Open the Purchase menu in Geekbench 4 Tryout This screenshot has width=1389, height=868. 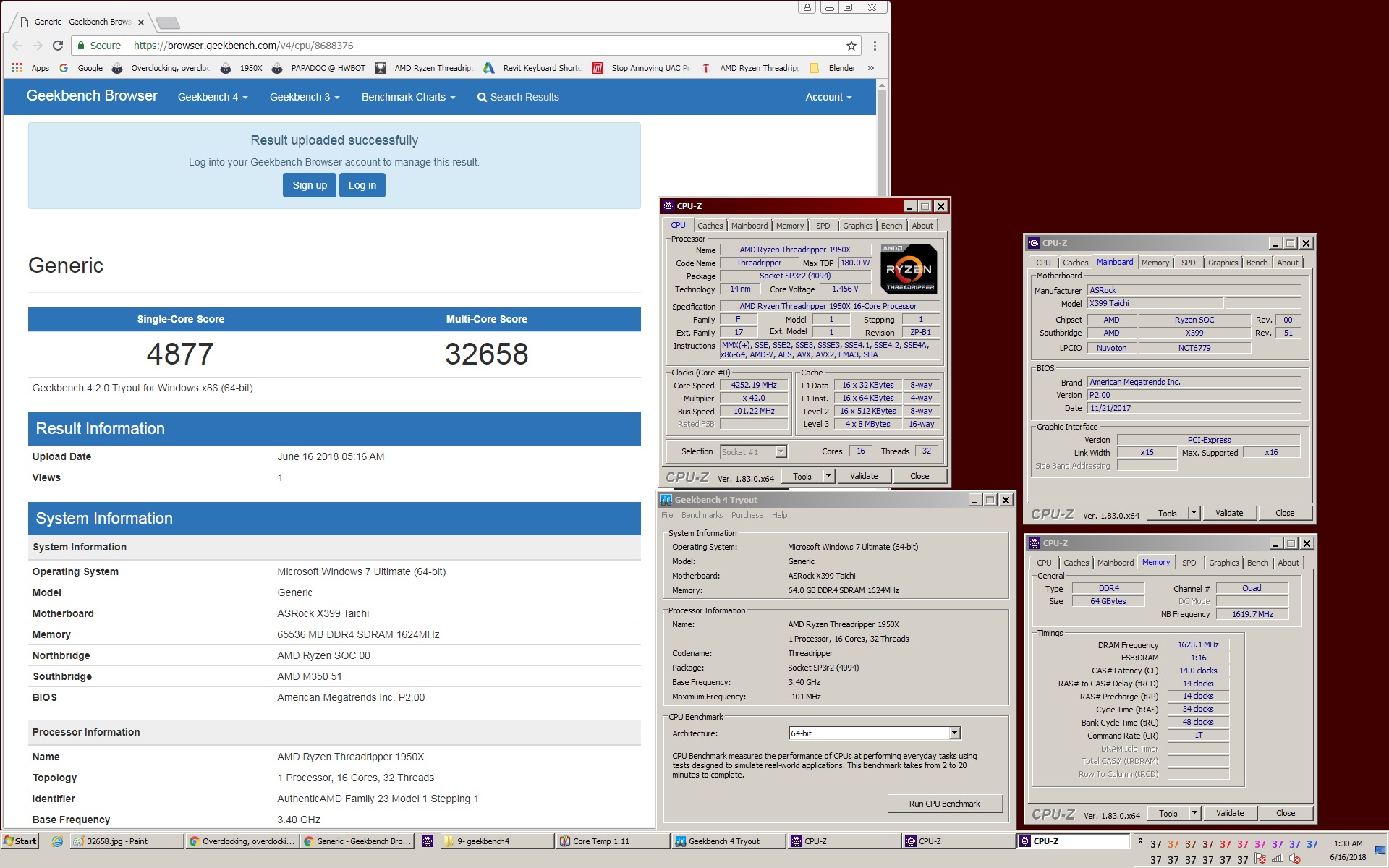(x=747, y=515)
